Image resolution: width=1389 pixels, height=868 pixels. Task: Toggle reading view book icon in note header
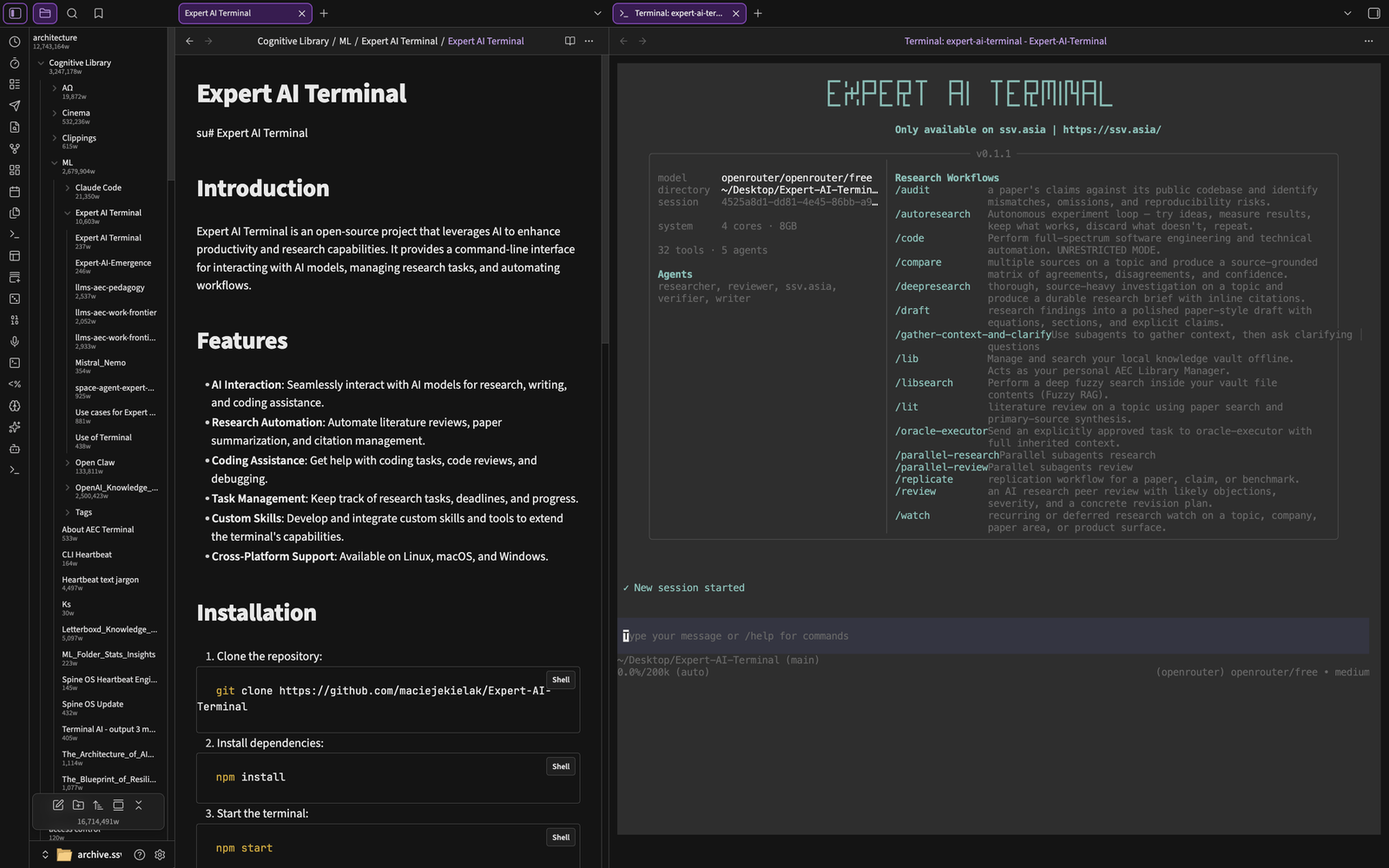point(569,41)
